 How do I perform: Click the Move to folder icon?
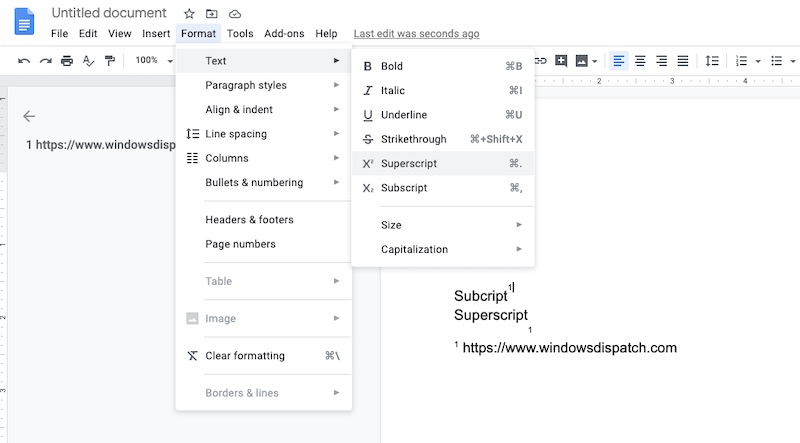(x=212, y=14)
